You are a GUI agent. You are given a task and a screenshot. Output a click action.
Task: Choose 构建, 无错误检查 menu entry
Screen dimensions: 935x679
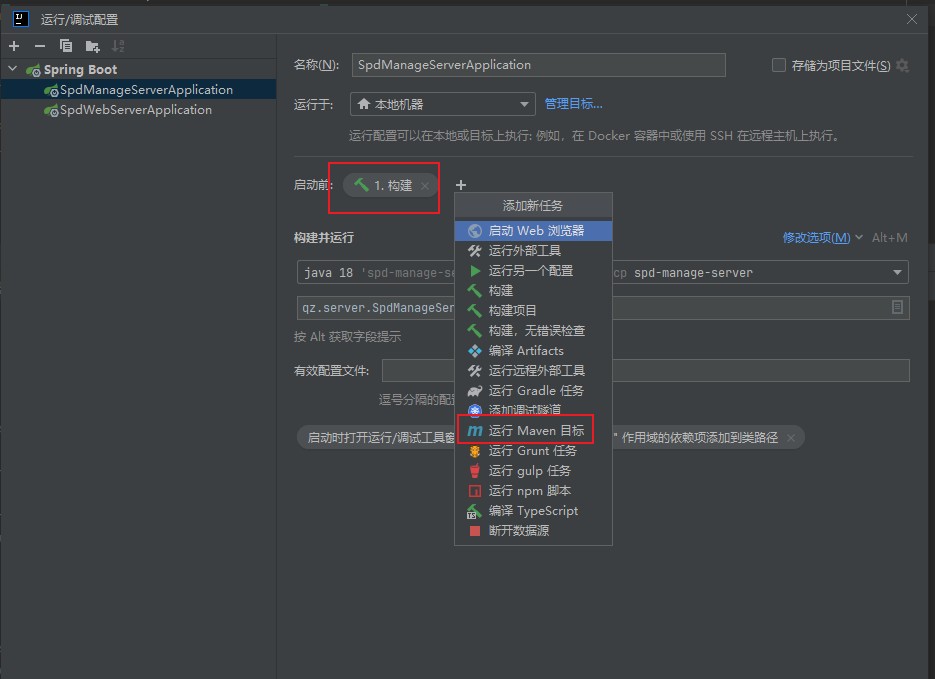point(533,330)
